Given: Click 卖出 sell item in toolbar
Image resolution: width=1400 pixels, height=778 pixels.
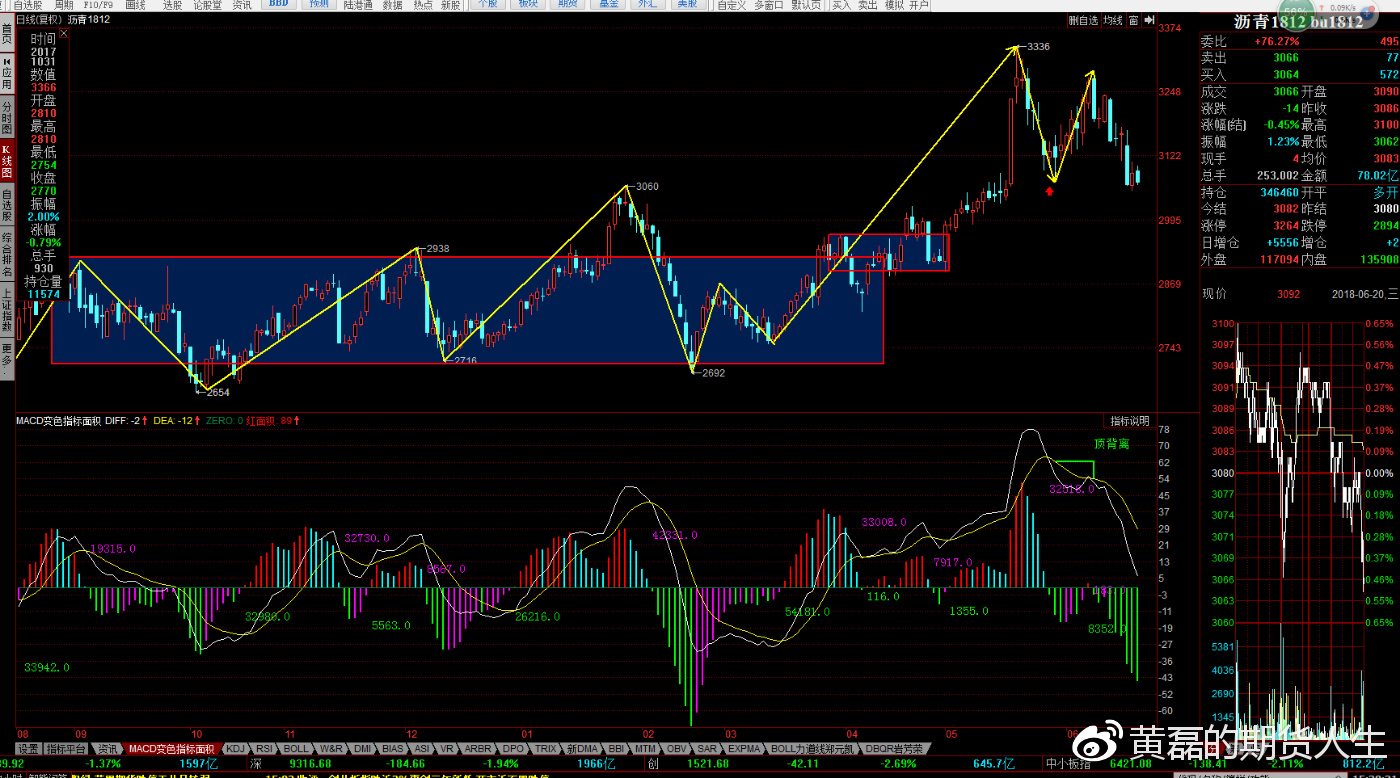Looking at the screenshot, I should [867, 5].
